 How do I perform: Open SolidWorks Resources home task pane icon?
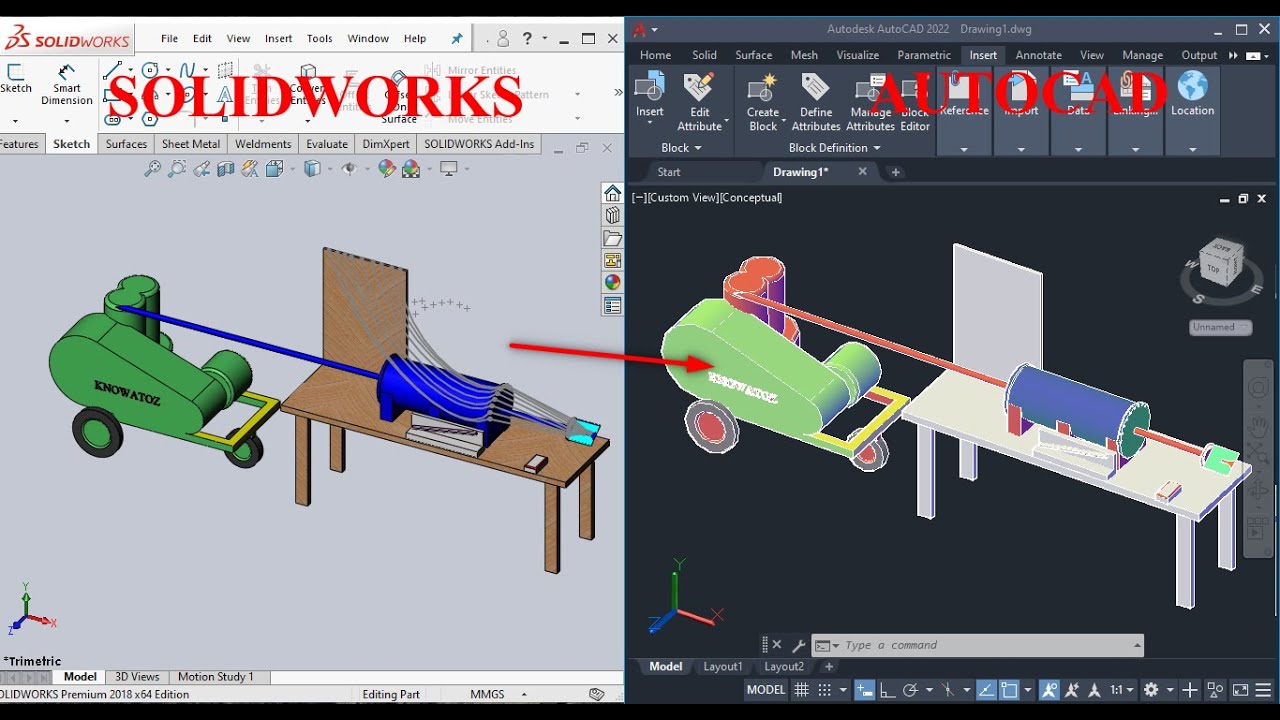pos(613,193)
